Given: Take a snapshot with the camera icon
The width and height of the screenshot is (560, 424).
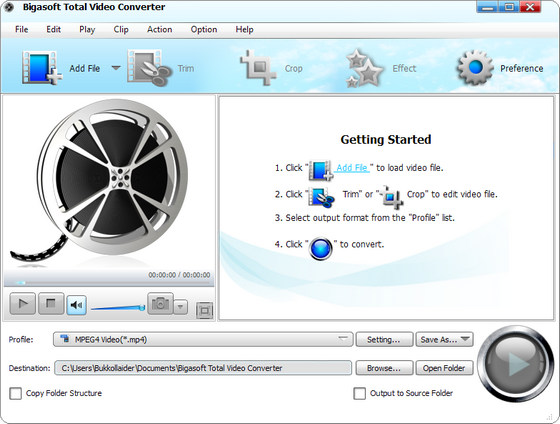Looking at the screenshot, I should 160,304.
